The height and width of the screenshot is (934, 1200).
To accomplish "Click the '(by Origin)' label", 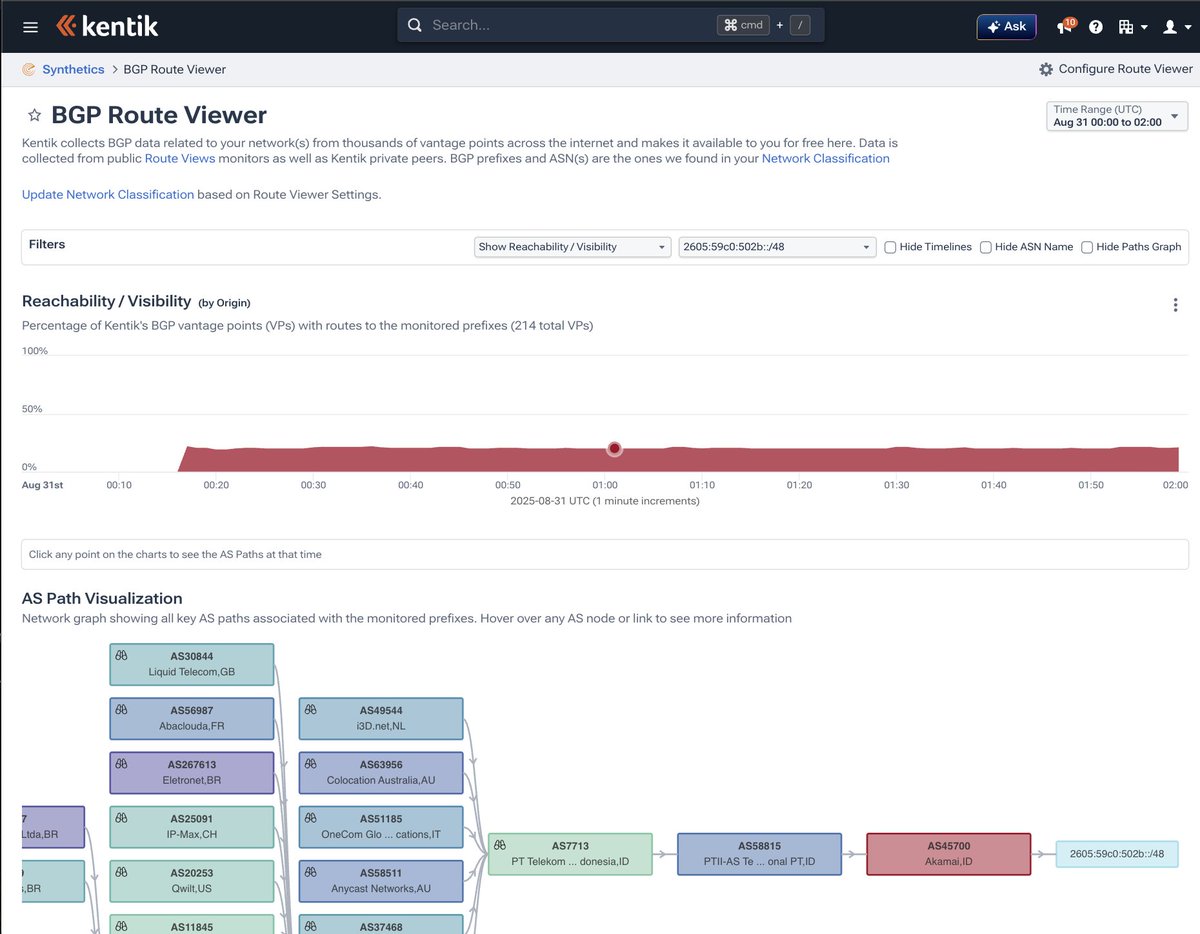I will pyautogui.click(x=224, y=303).
